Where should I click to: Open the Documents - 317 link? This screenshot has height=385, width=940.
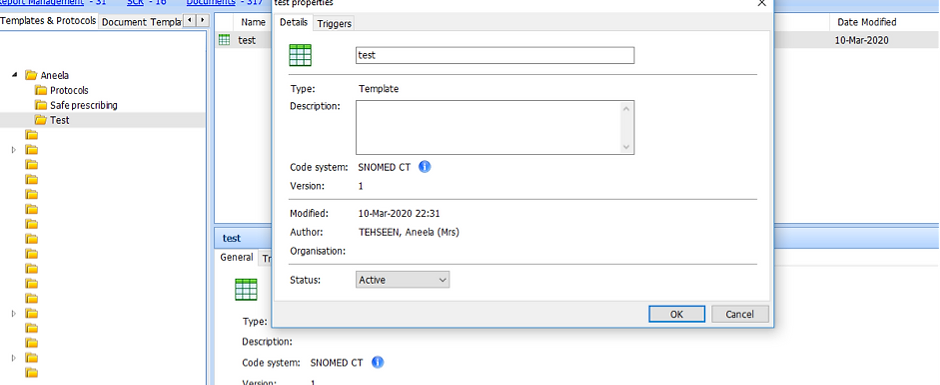coord(224,2)
